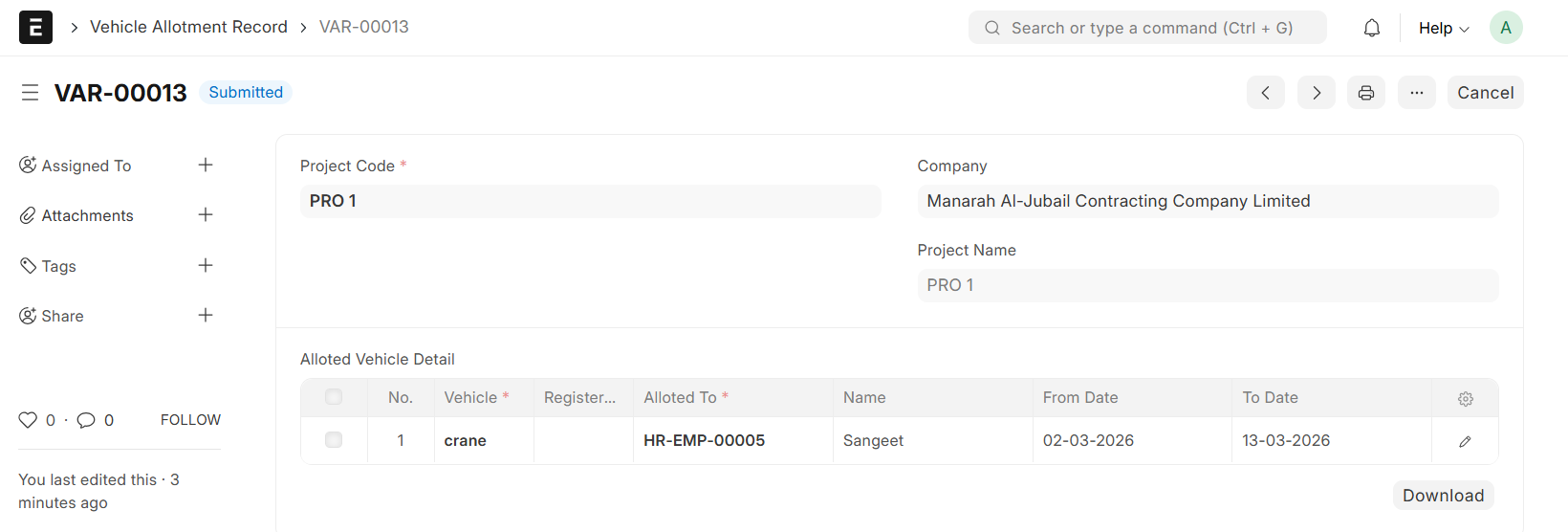Open comments speech bubble icon

(x=86, y=420)
